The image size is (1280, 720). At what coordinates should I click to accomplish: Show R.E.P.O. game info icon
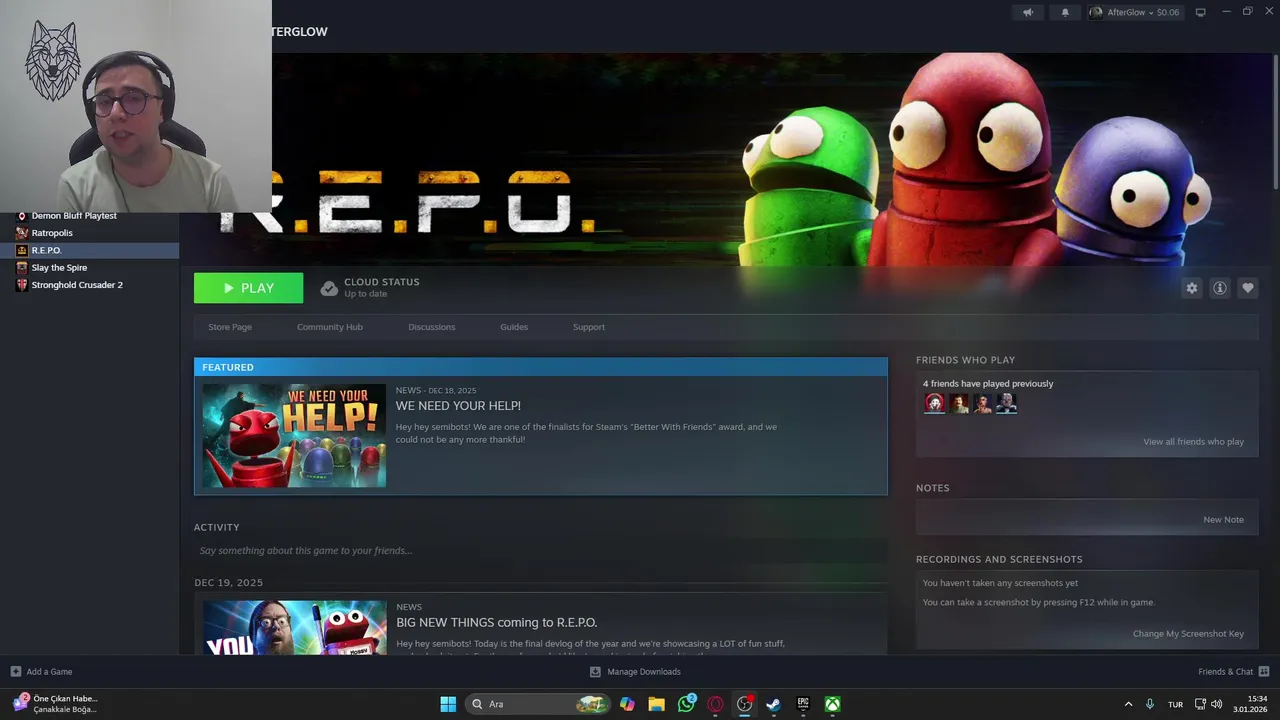(x=1219, y=288)
